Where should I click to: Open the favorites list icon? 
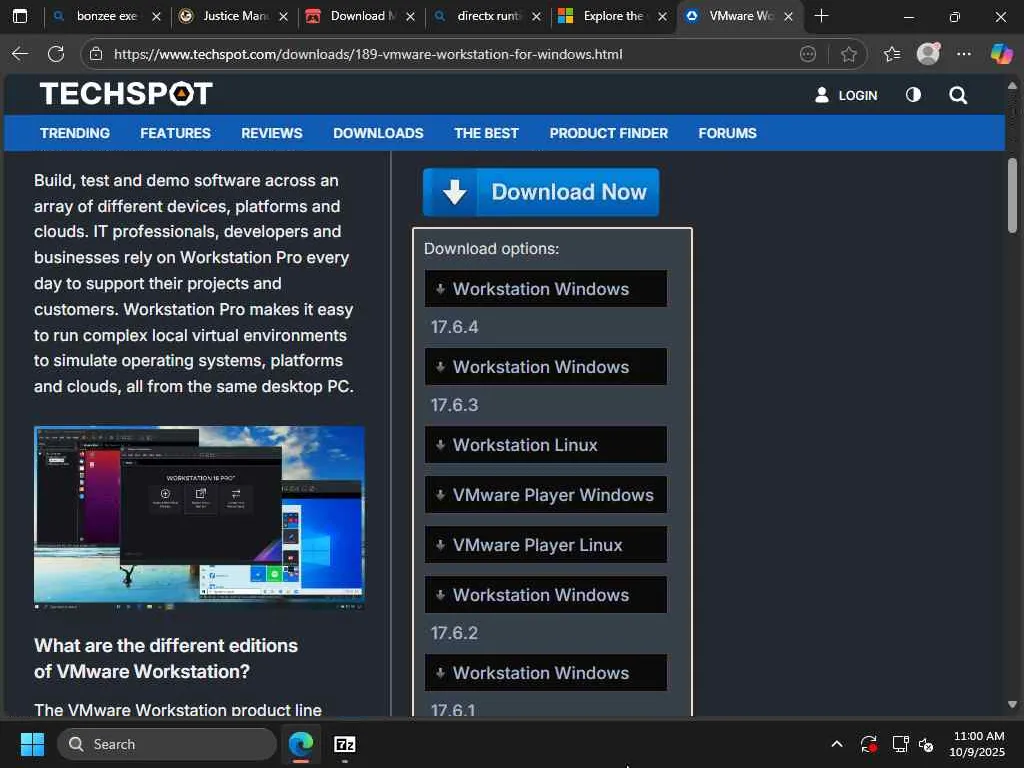891,54
